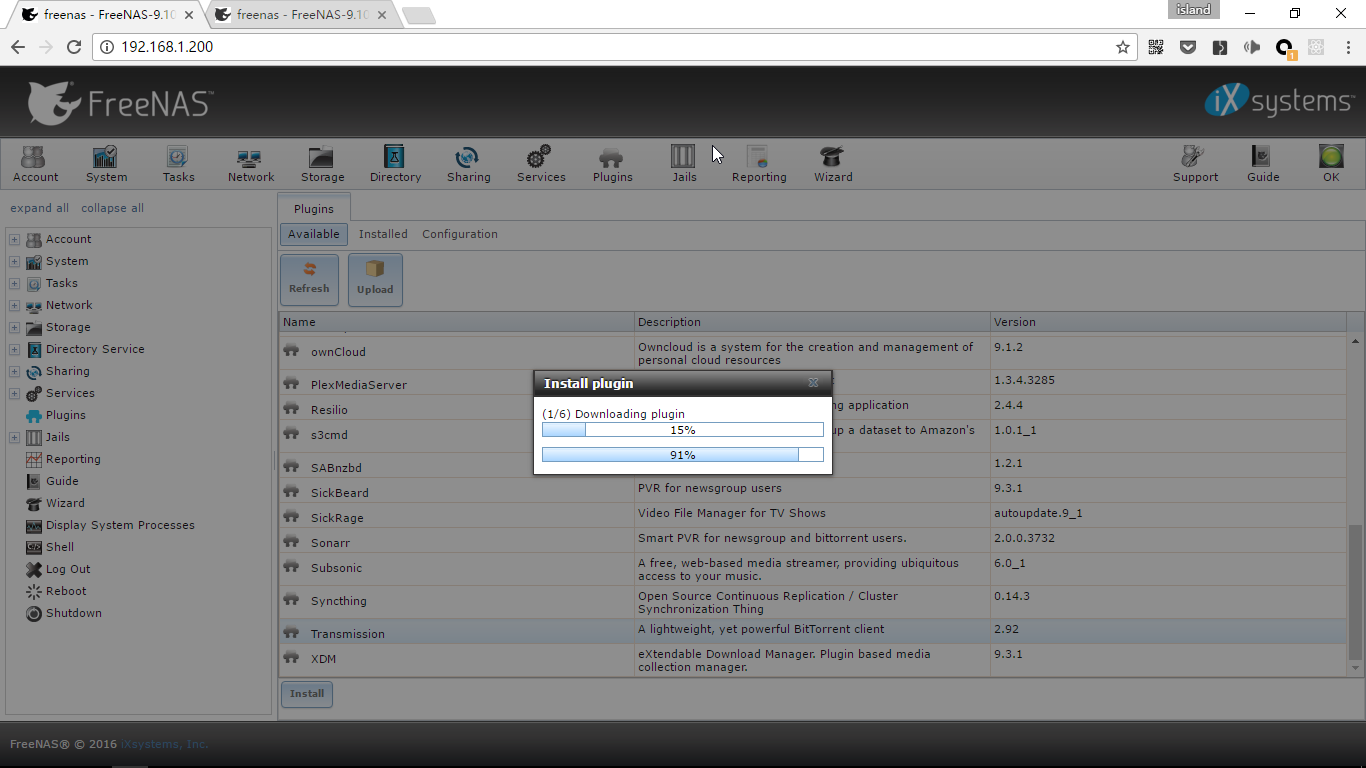Bookmark this page with the star icon
Image resolution: width=1366 pixels, height=768 pixels.
[x=1123, y=47]
